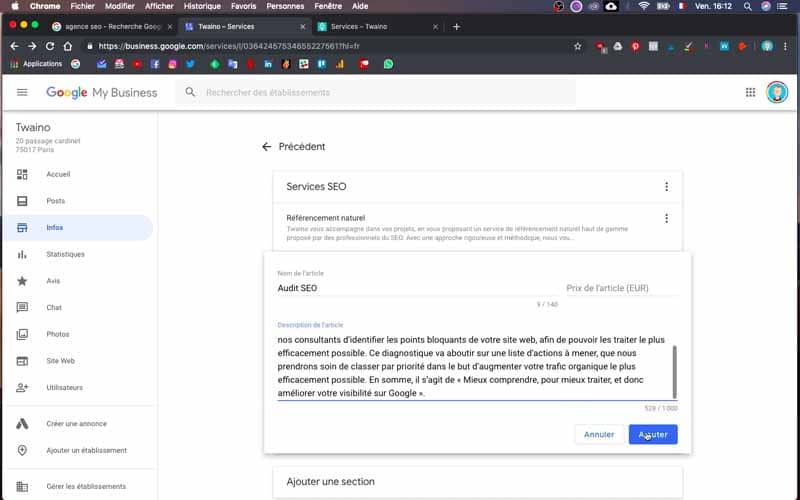Click the Précédent label
Image resolution: width=800 pixels, height=500 pixels.
tap(302, 147)
